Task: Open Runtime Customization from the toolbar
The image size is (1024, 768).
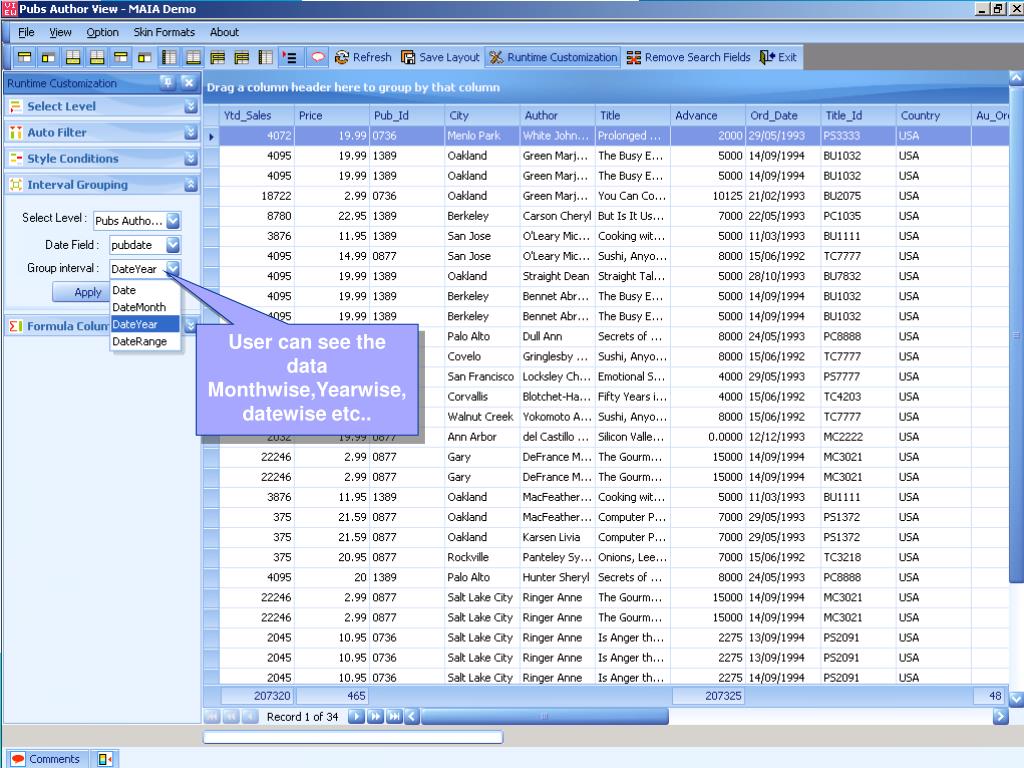Action: pyautogui.click(x=553, y=57)
